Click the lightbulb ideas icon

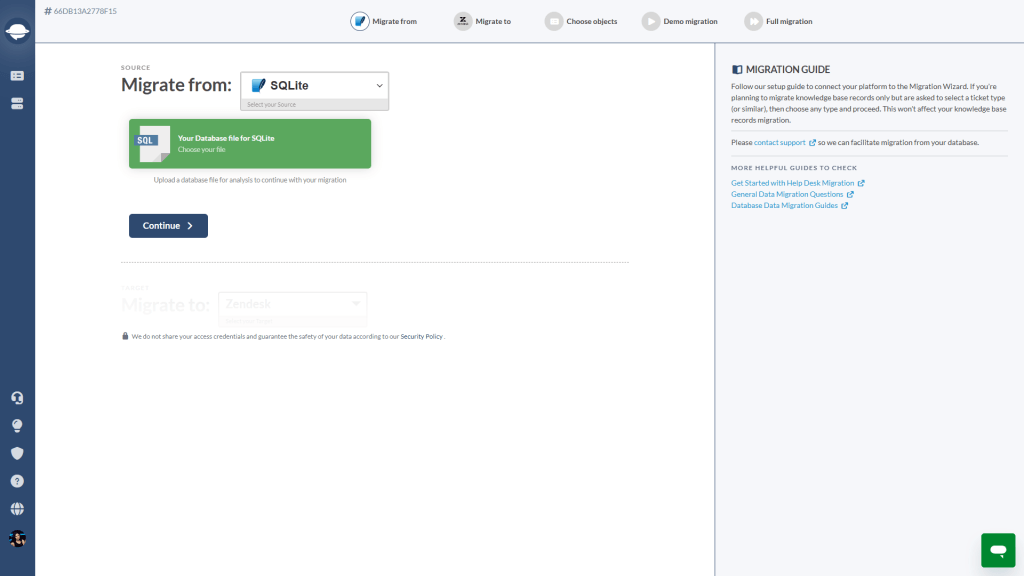[17, 426]
